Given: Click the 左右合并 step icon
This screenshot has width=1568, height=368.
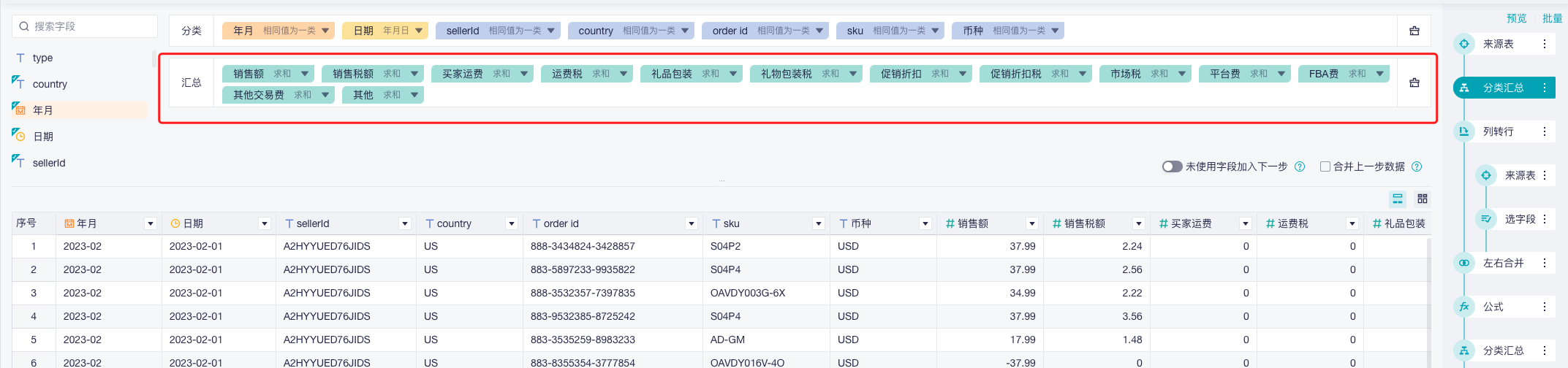Looking at the screenshot, I should (1464, 263).
